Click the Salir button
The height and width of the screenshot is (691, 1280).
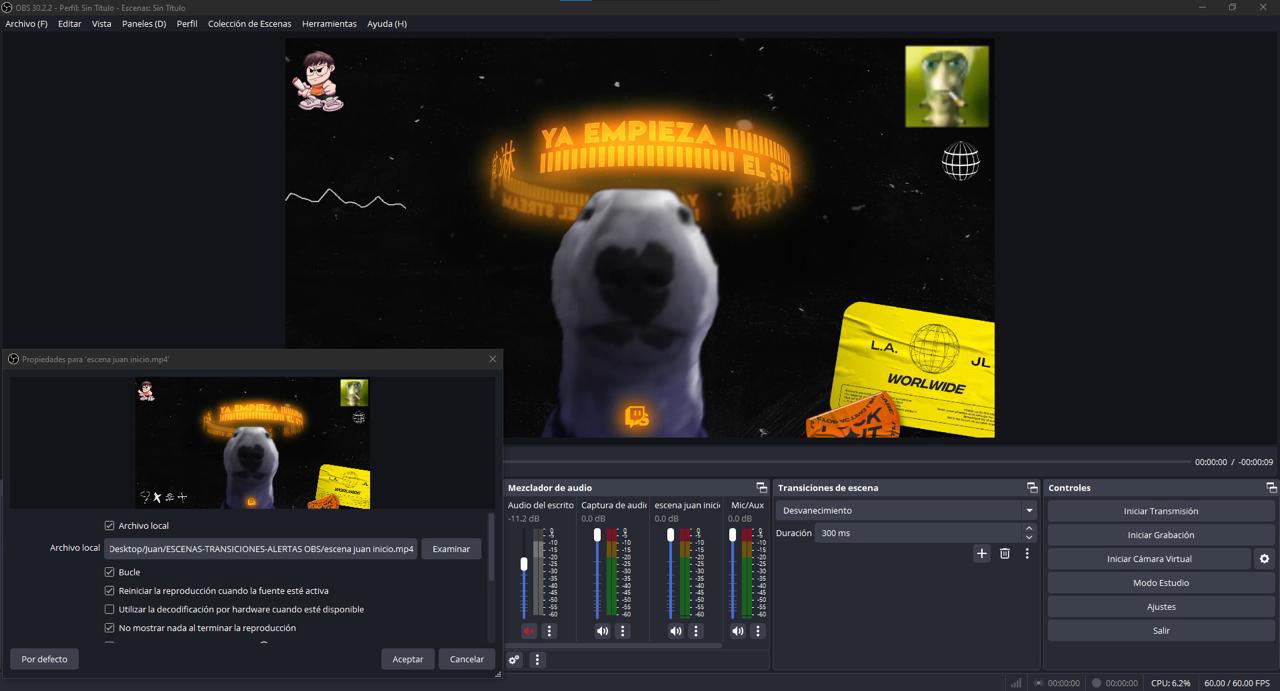[1161, 631]
